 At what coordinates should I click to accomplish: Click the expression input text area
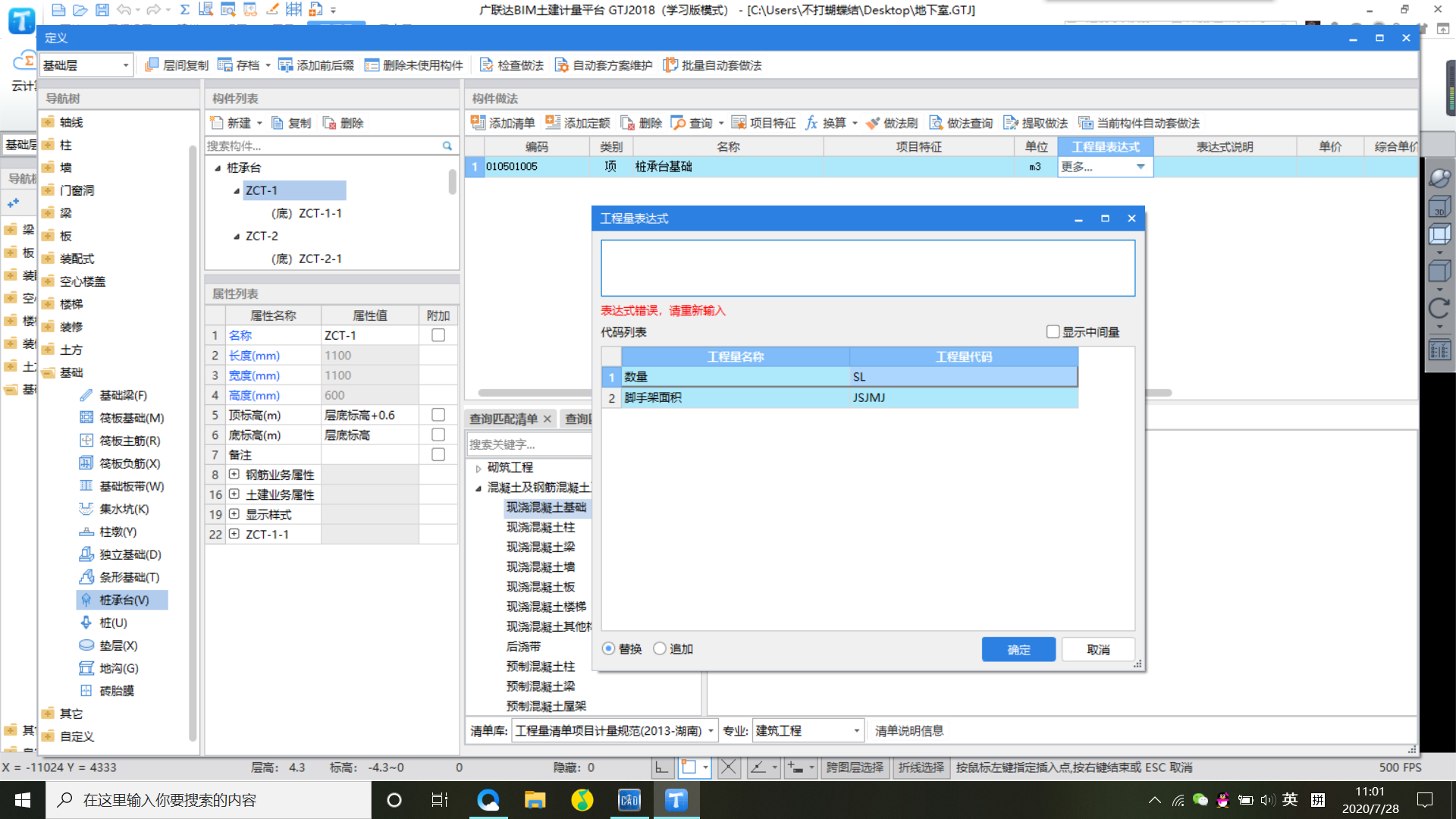(x=868, y=268)
